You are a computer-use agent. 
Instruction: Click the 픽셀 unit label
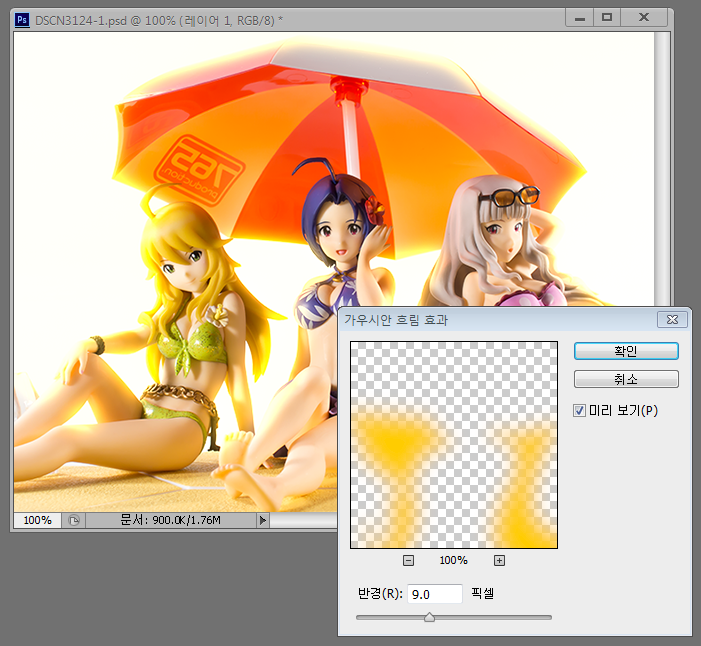pos(482,594)
